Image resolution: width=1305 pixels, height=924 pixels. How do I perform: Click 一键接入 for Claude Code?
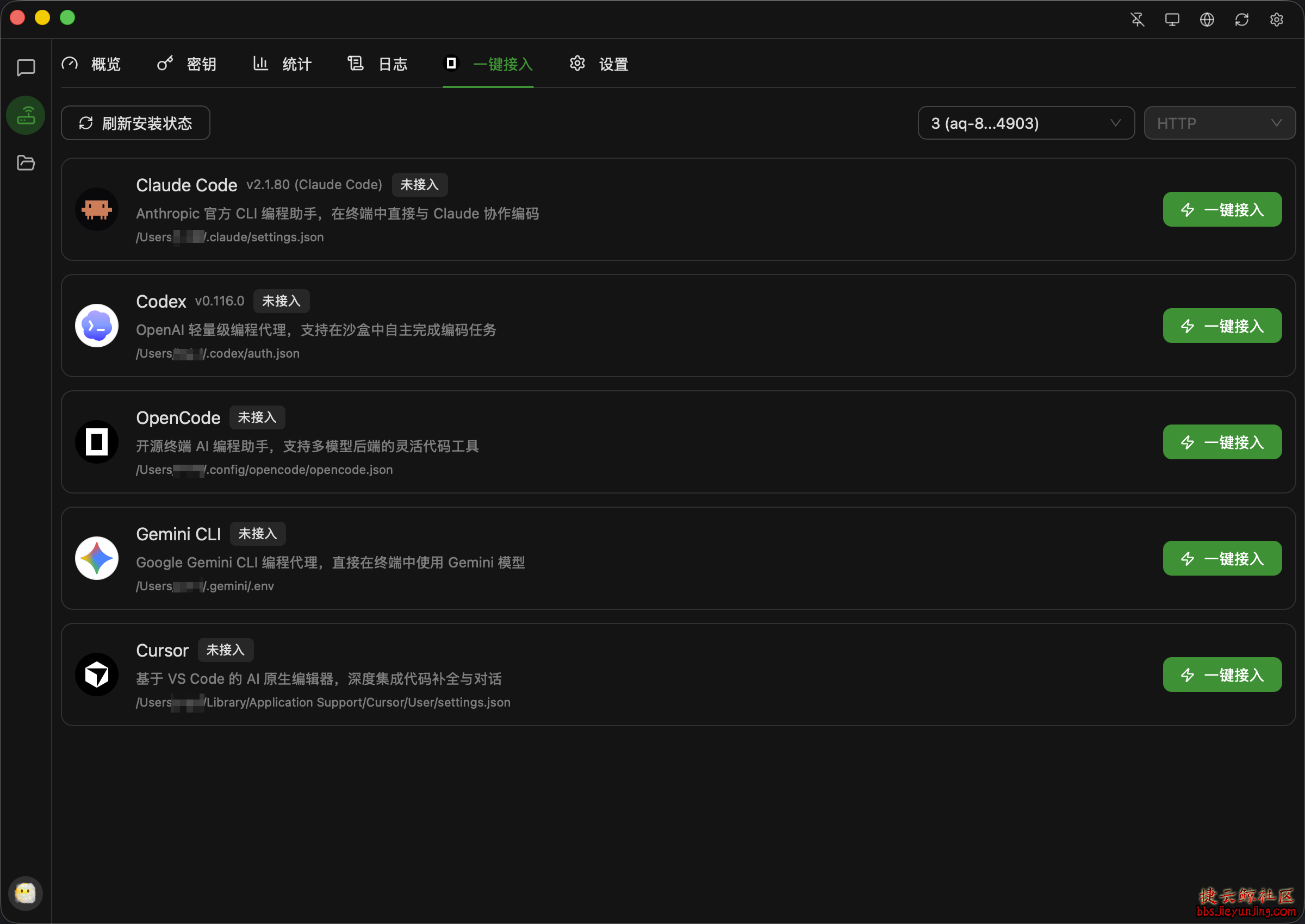1222,209
